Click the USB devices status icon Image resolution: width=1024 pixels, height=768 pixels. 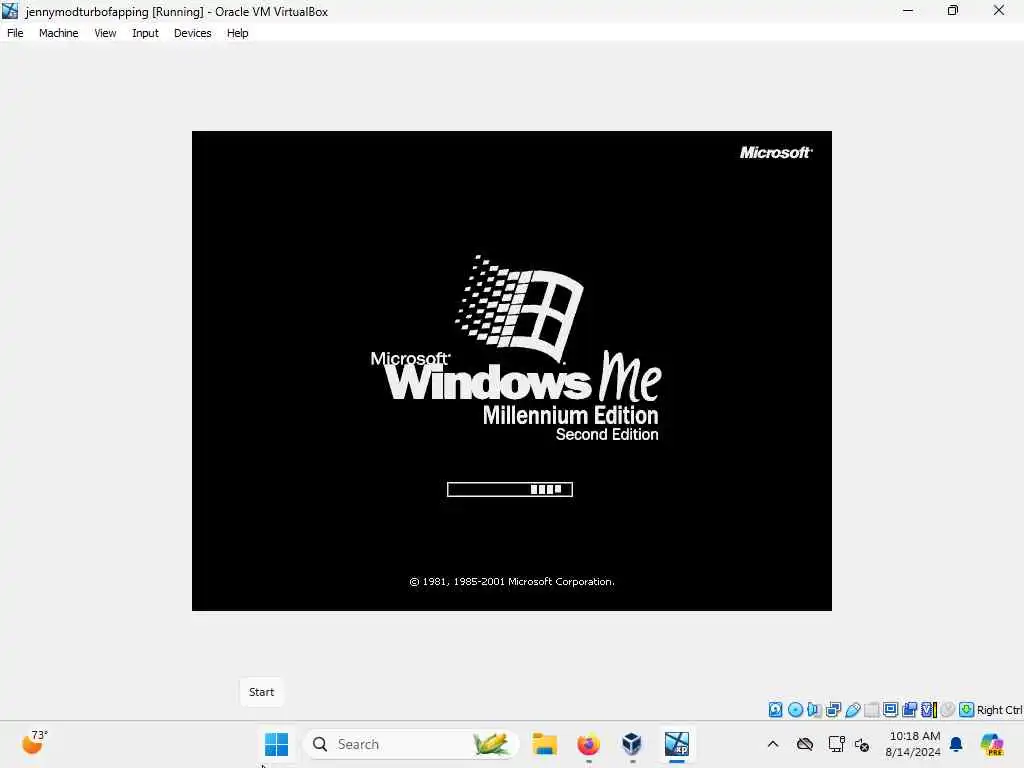tap(852, 710)
